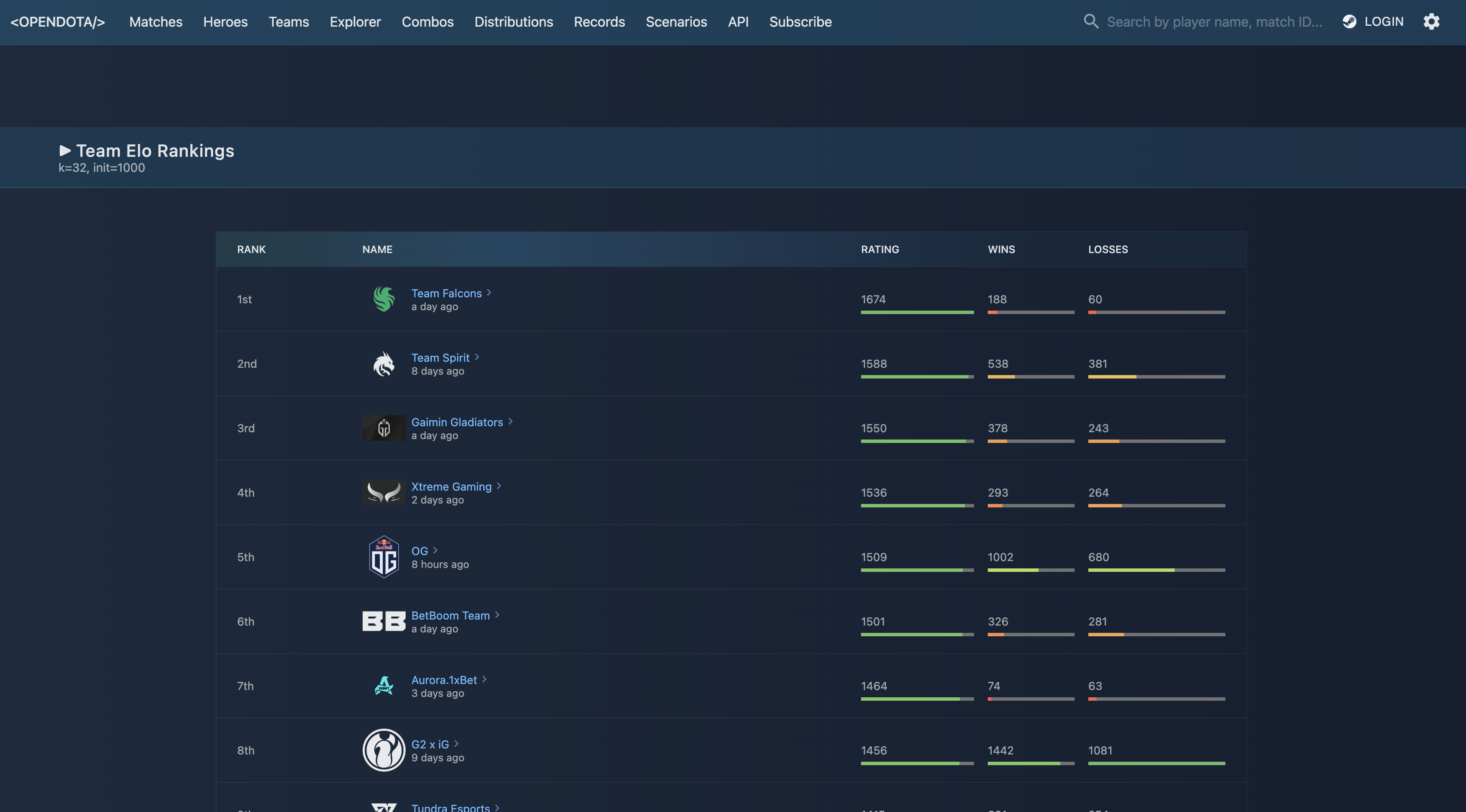Image resolution: width=1466 pixels, height=812 pixels.
Task: Open settings via the gear icon
Action: pos(1431,21)
